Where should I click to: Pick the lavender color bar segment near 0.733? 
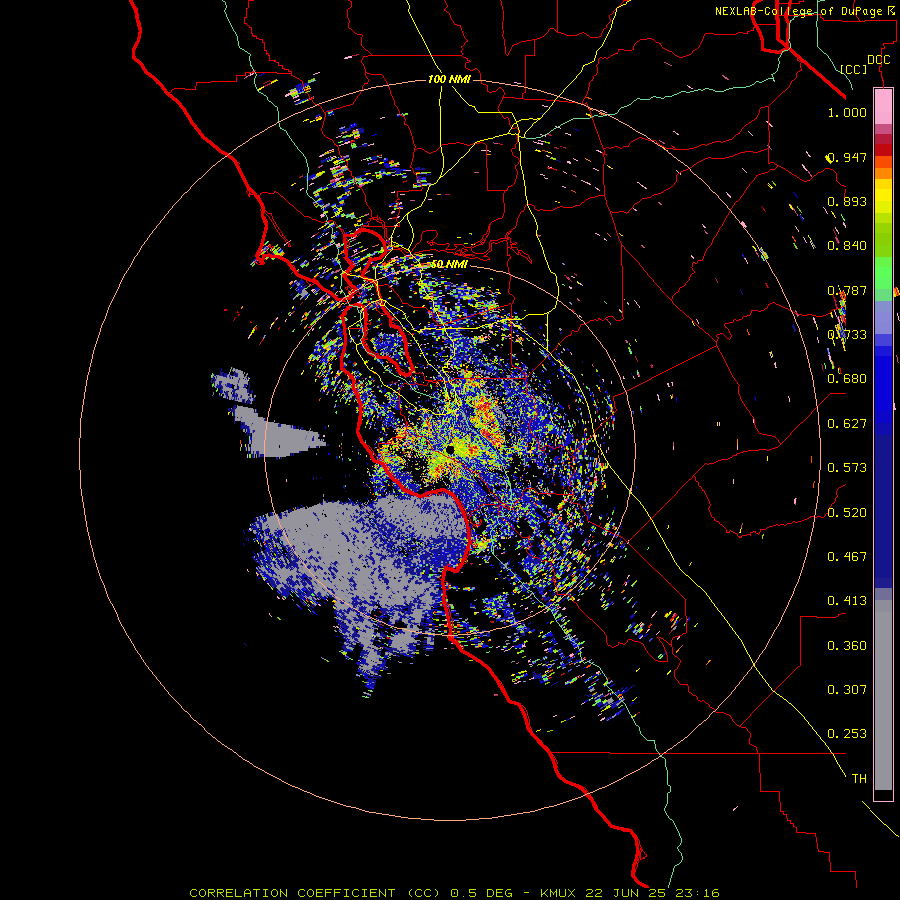[x=883, y=317]
